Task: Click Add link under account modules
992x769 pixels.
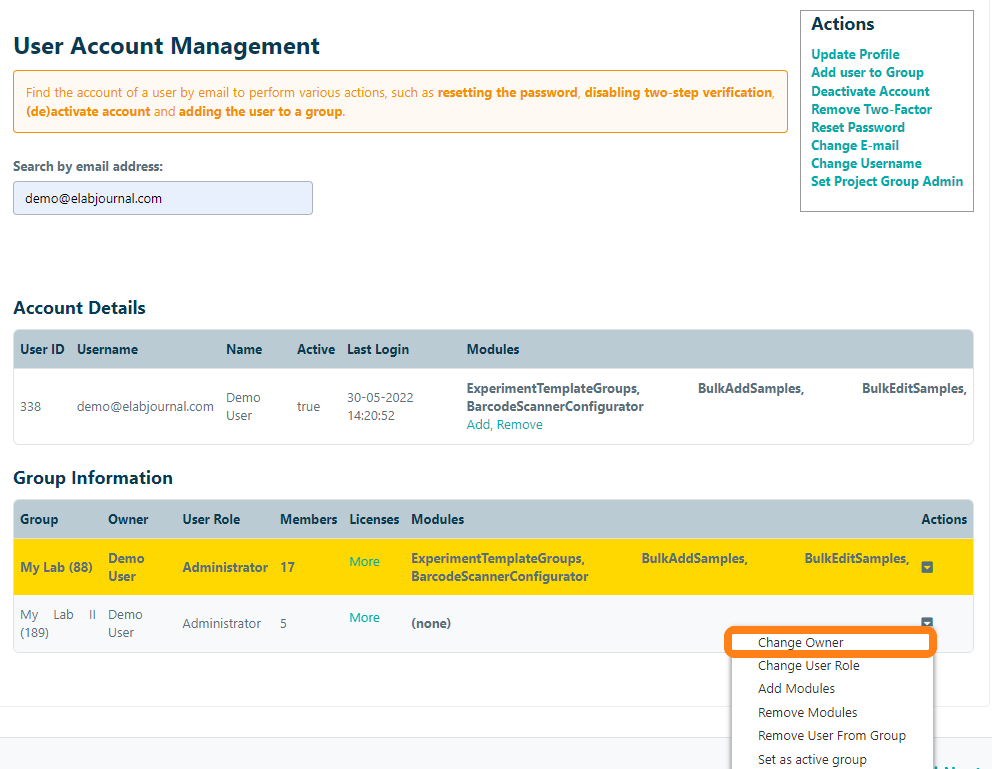Action: 478,425
